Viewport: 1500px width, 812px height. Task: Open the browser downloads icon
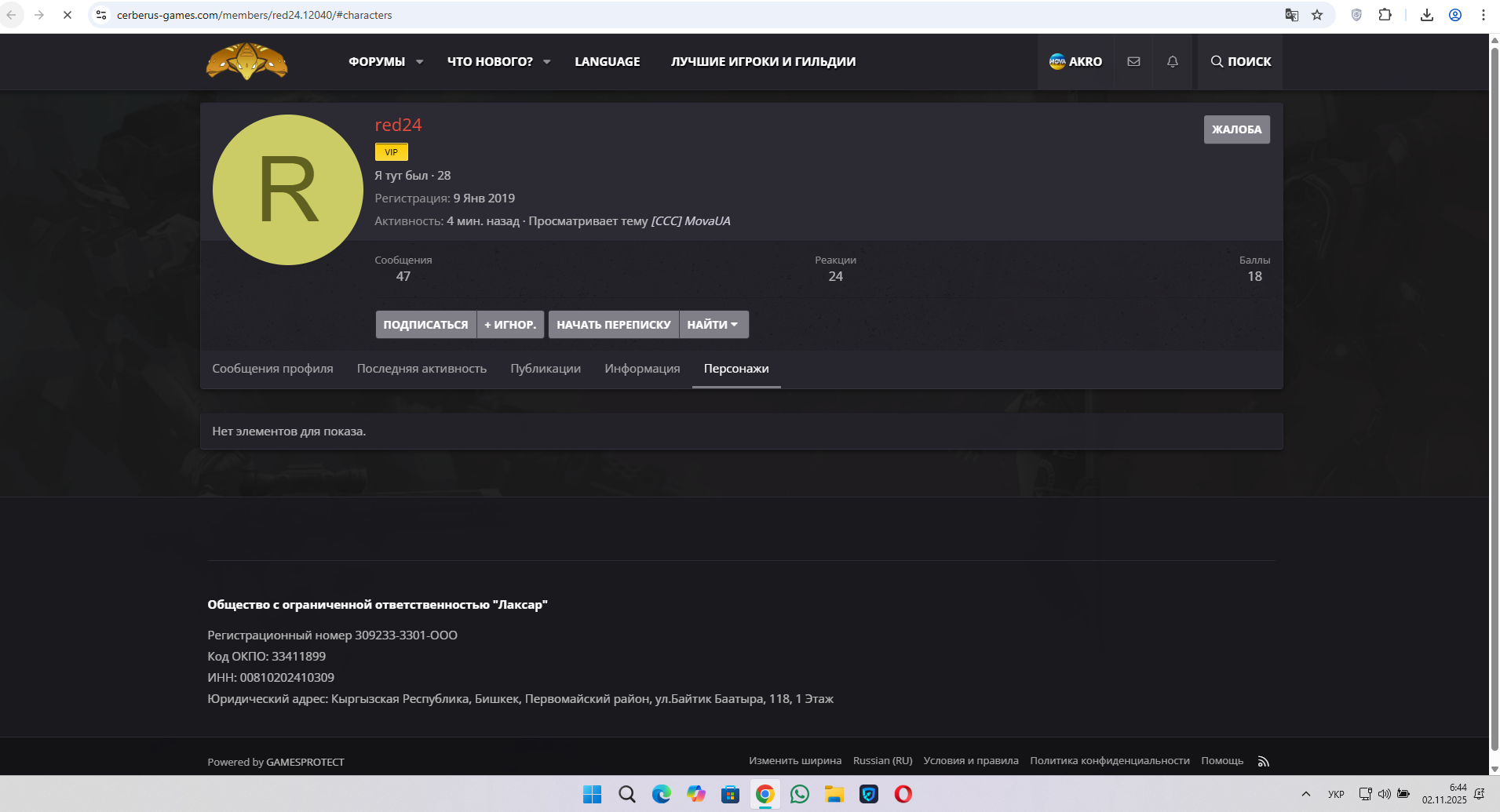(1427, 15)
